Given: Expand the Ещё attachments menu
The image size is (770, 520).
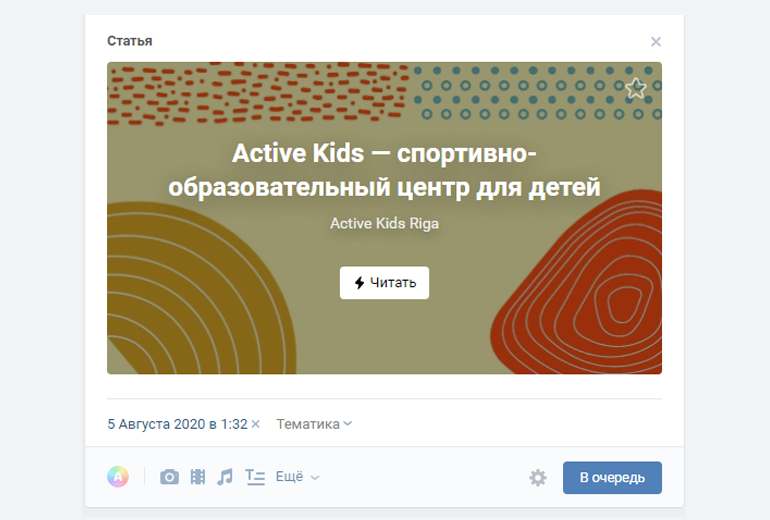Looking at the screenshot, I should coord(298,477).
